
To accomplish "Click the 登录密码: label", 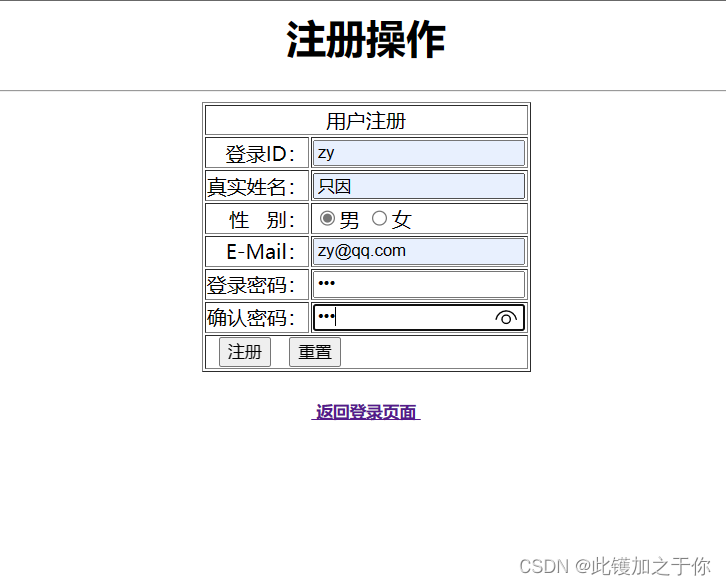I will [251, 285].
